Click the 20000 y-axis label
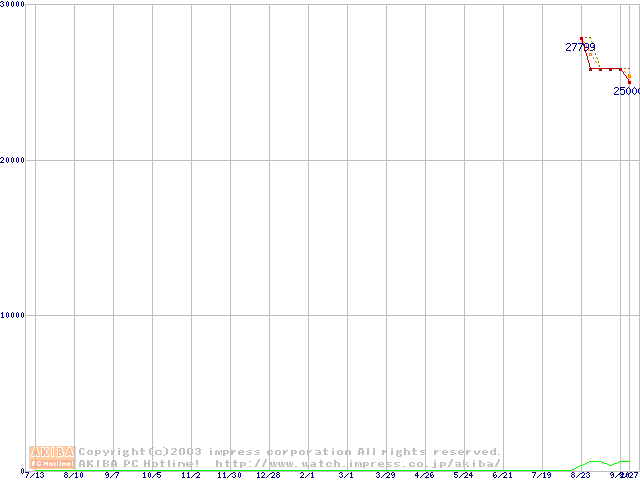The image size is (640, 480). tap(14, 160)
